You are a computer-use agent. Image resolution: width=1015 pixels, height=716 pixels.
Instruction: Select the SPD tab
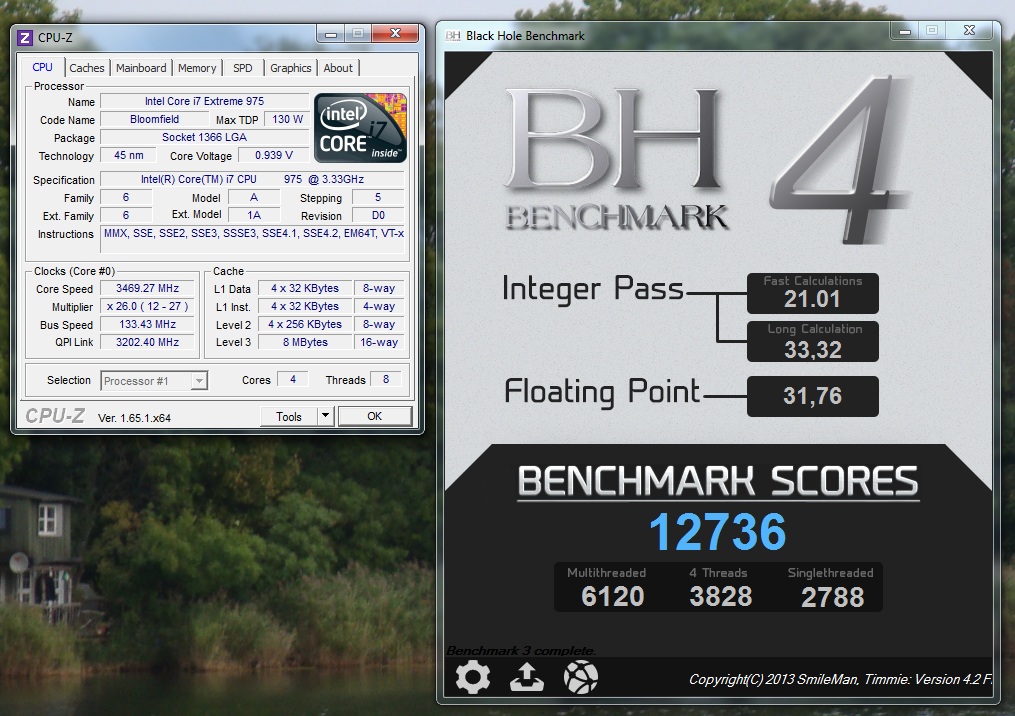point(243,68)
